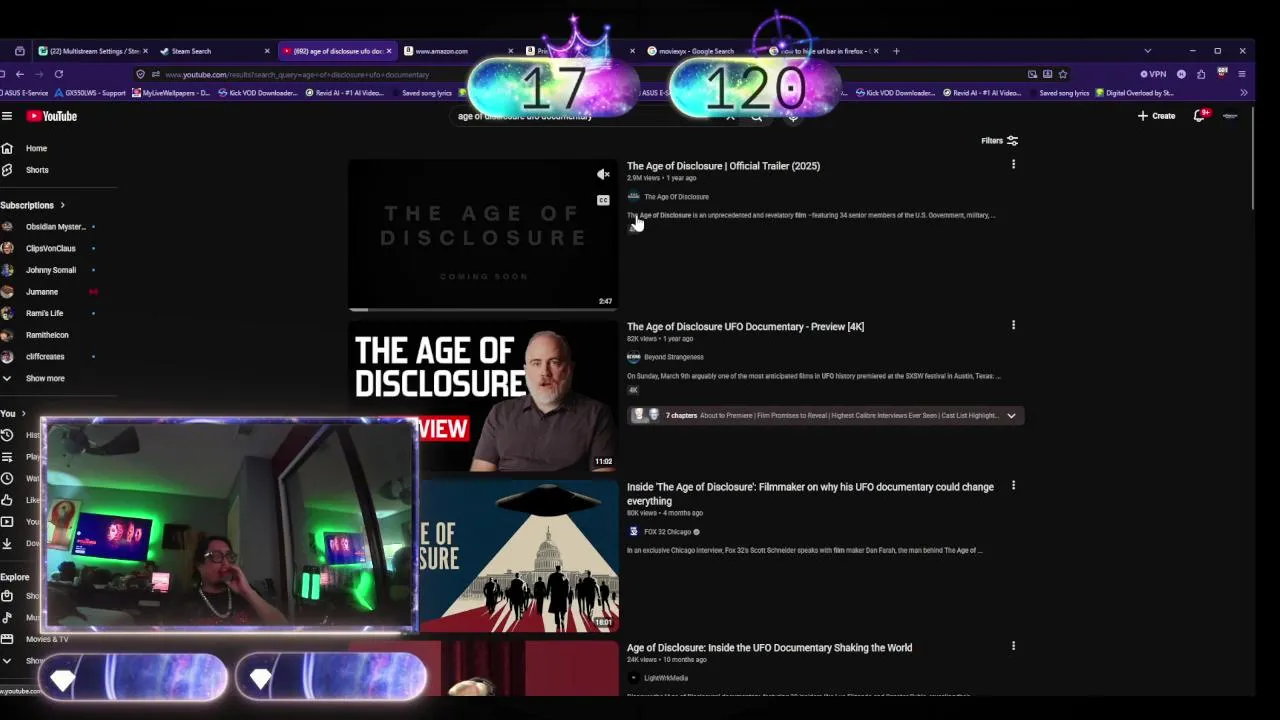Open Inside the UFO Documentary Shaking the World
The image size is (1280, 720).
[x=769, y=648]
